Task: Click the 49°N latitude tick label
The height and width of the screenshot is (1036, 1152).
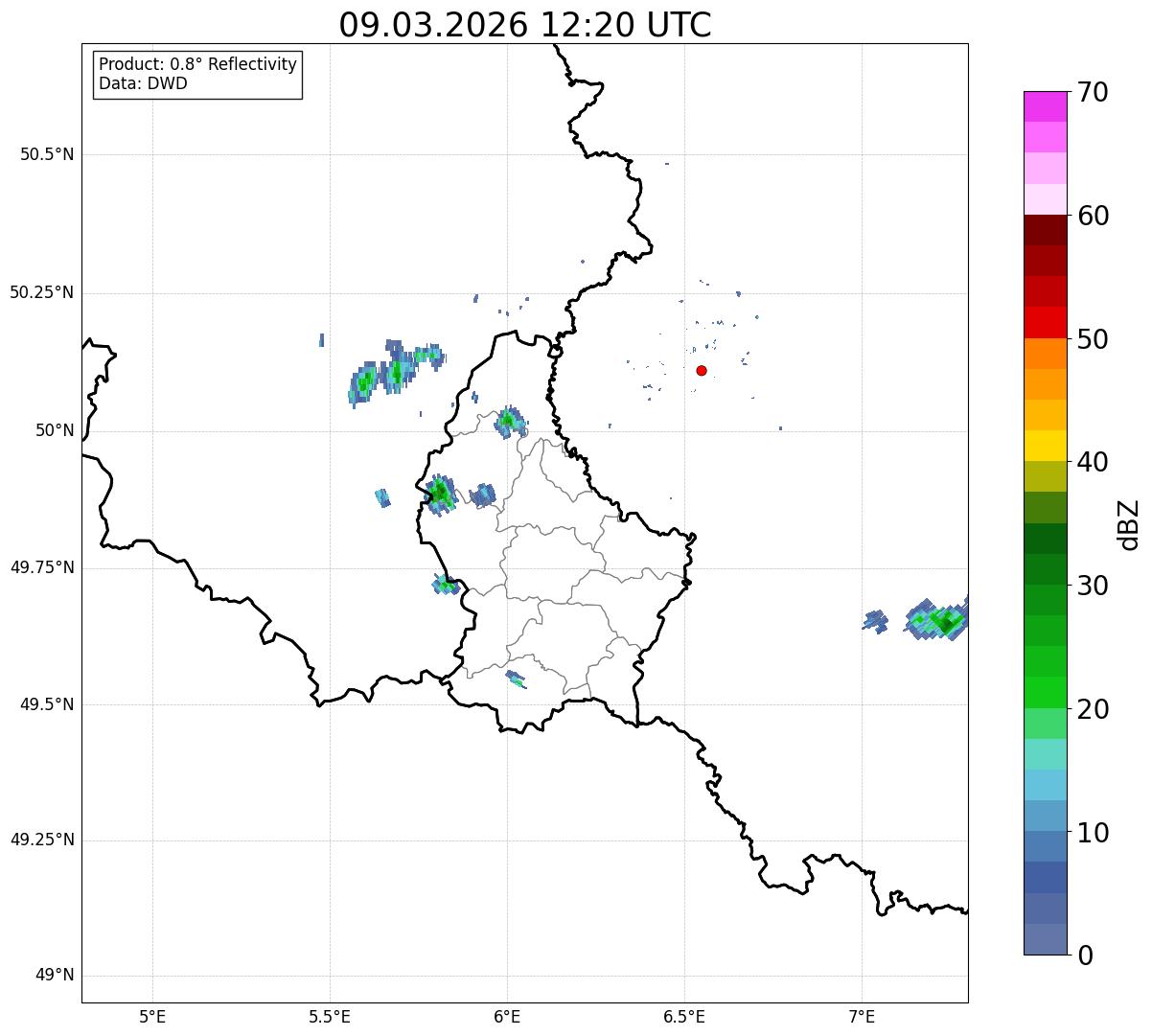Action: coord(54,976)
